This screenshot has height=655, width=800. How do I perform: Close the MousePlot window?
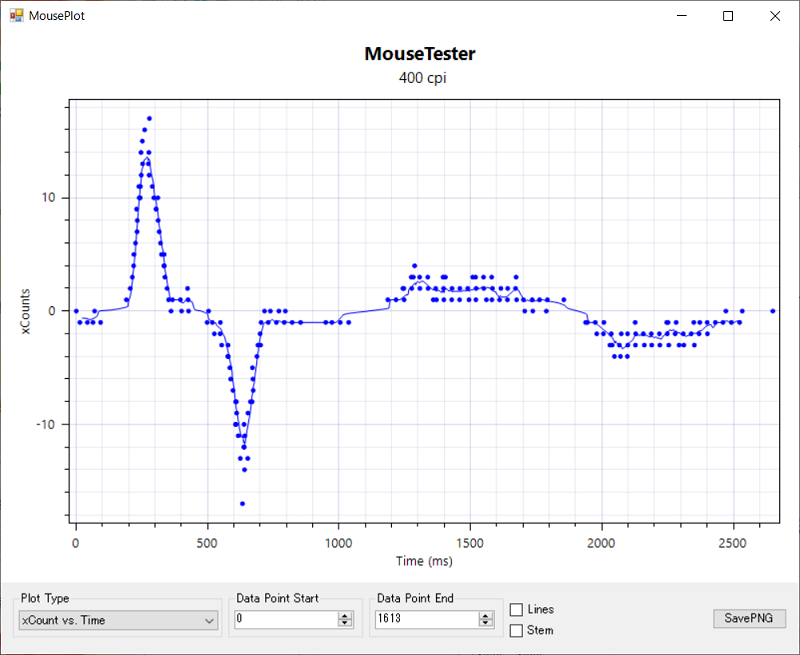pyautogui.click(x=774, y=16)
